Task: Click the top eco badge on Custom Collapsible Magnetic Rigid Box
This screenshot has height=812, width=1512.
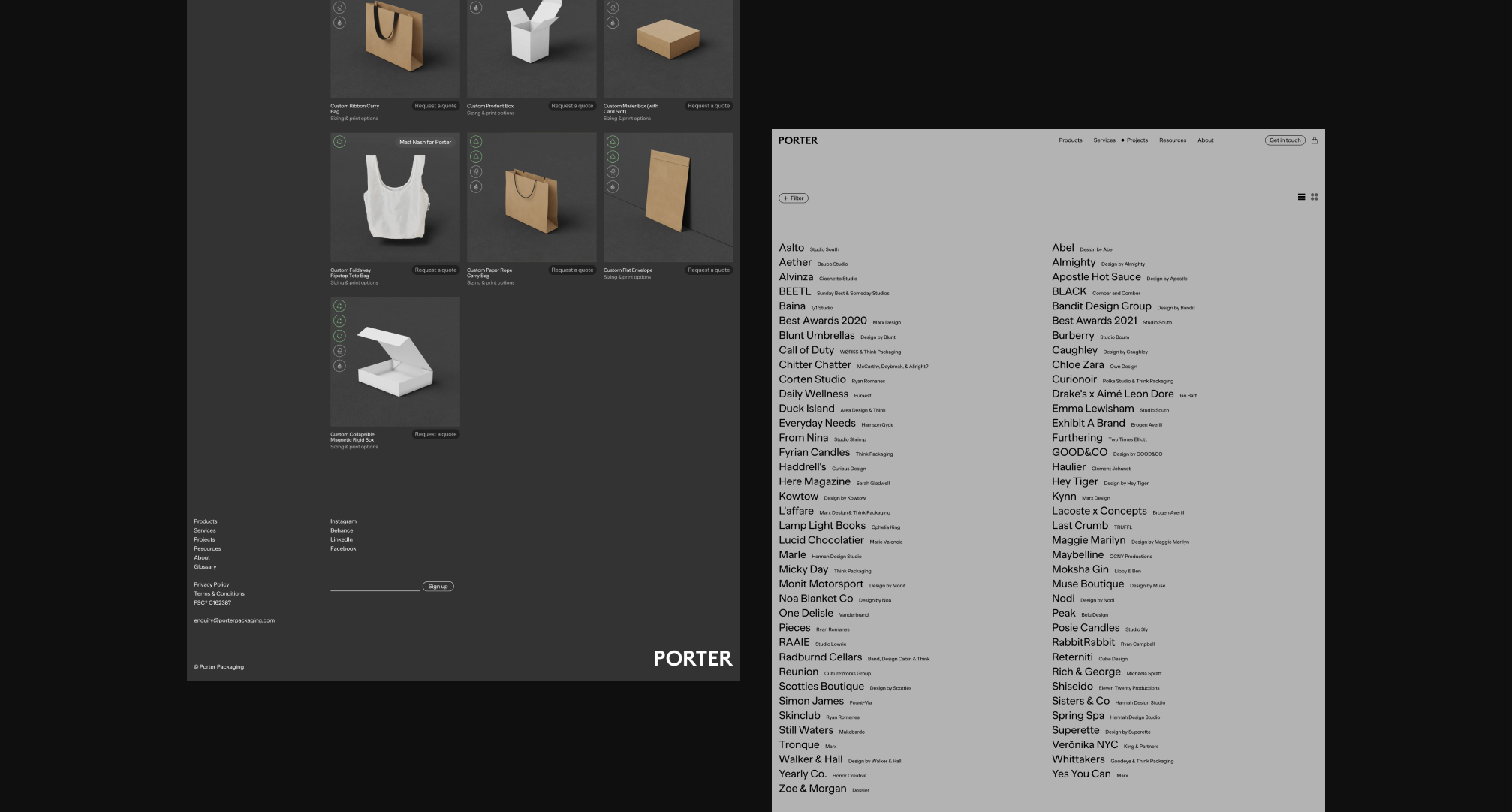Action: (x=339, y=305)
